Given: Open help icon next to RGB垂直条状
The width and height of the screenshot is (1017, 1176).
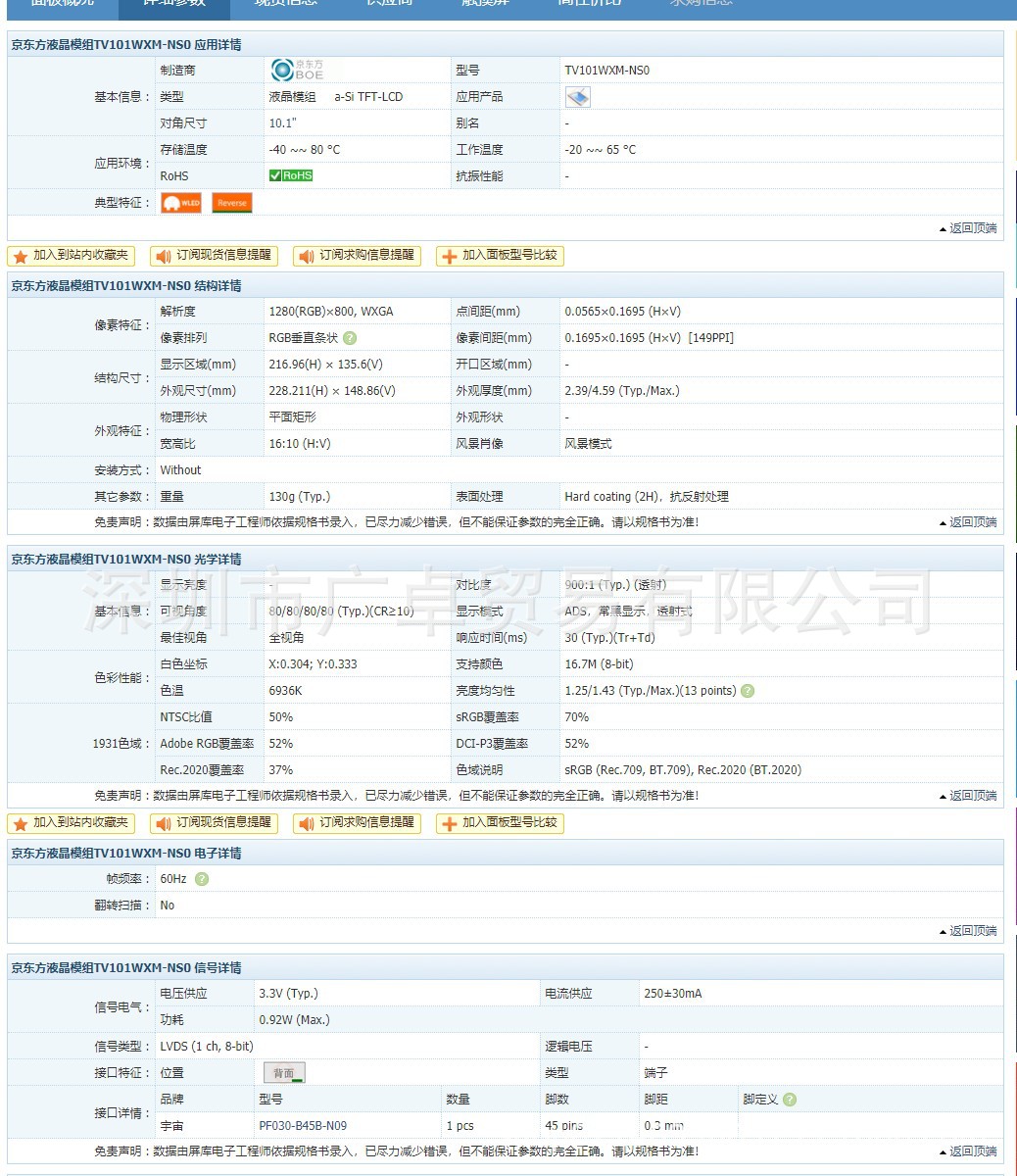Looking at the screenshot, I should pos(350,338).
